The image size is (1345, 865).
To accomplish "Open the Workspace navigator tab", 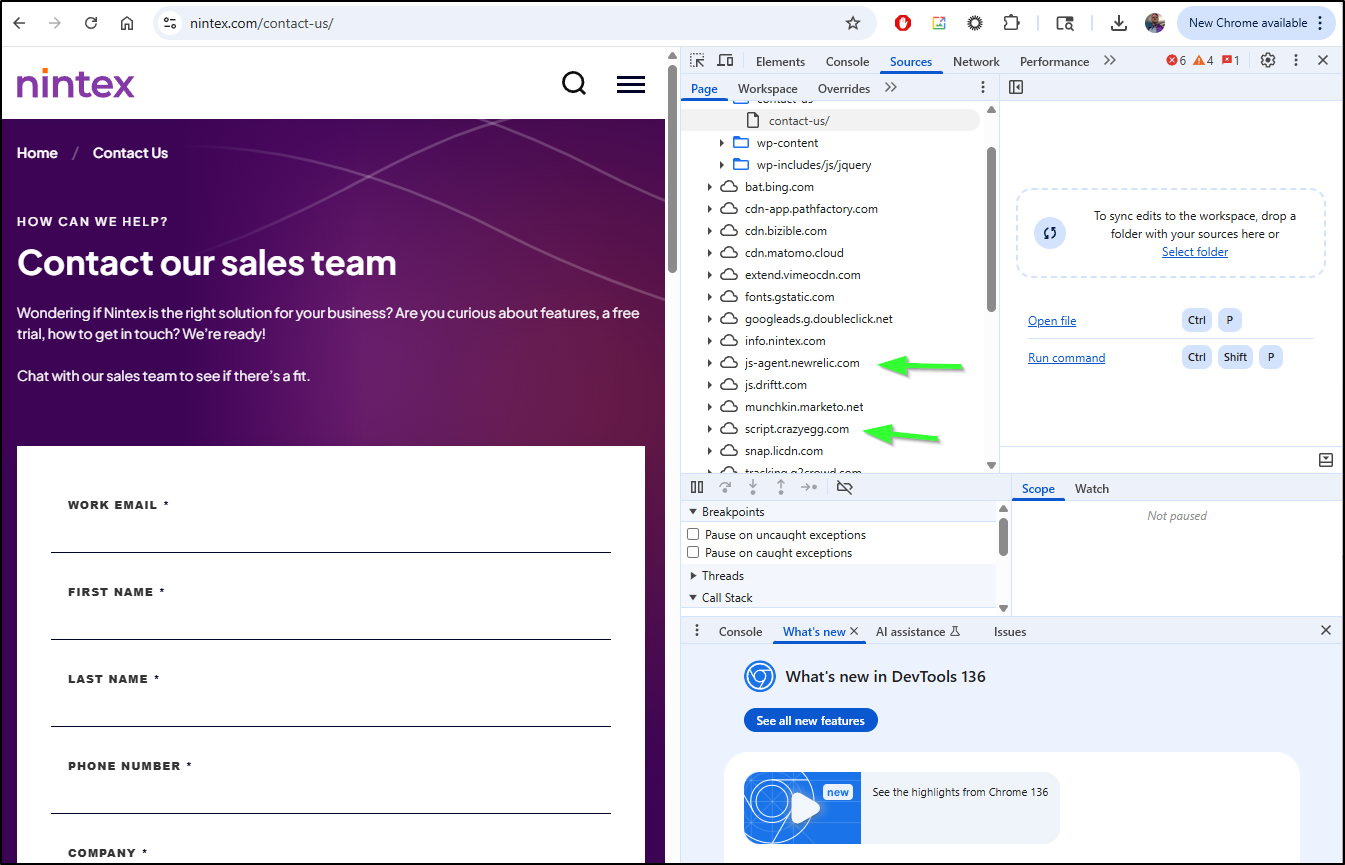I will [x=768, y=88].
